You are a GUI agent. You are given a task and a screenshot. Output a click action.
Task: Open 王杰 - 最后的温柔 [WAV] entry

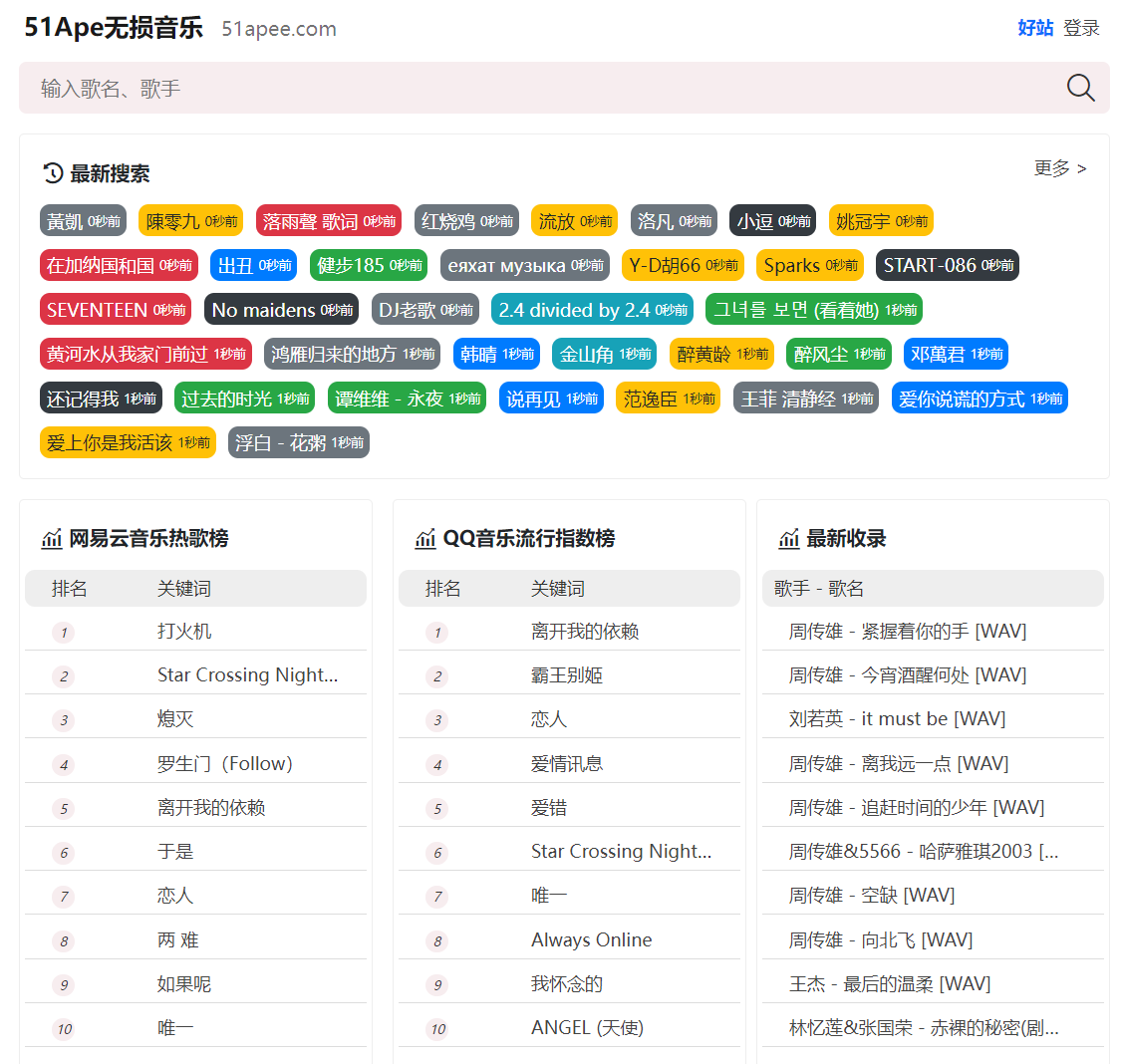890,984
